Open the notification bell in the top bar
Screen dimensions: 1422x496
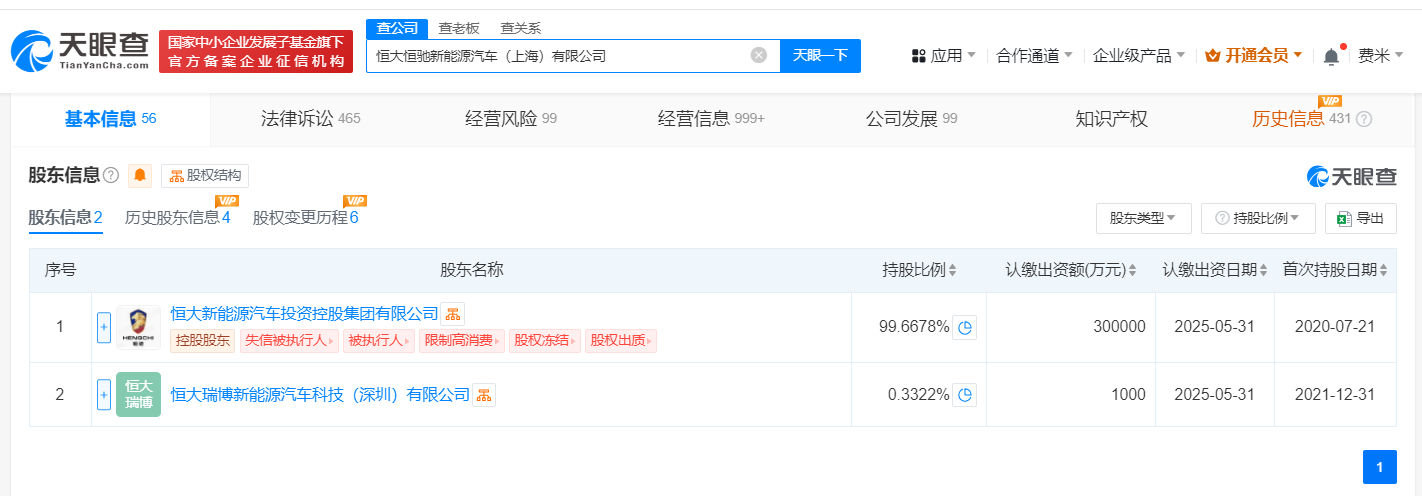[1331, 56]
